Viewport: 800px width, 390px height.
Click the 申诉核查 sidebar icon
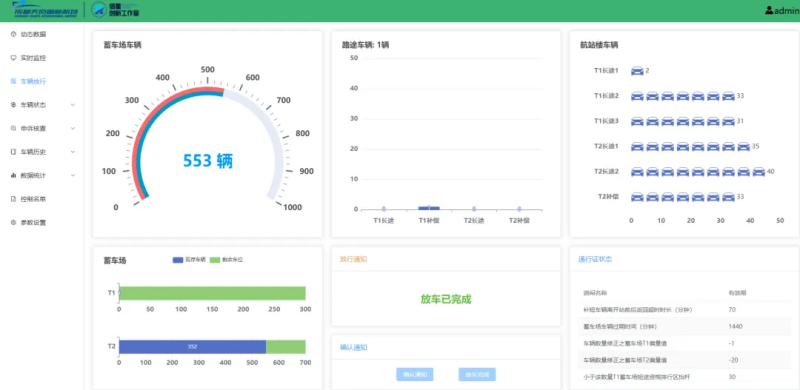(x=13, y=128)
